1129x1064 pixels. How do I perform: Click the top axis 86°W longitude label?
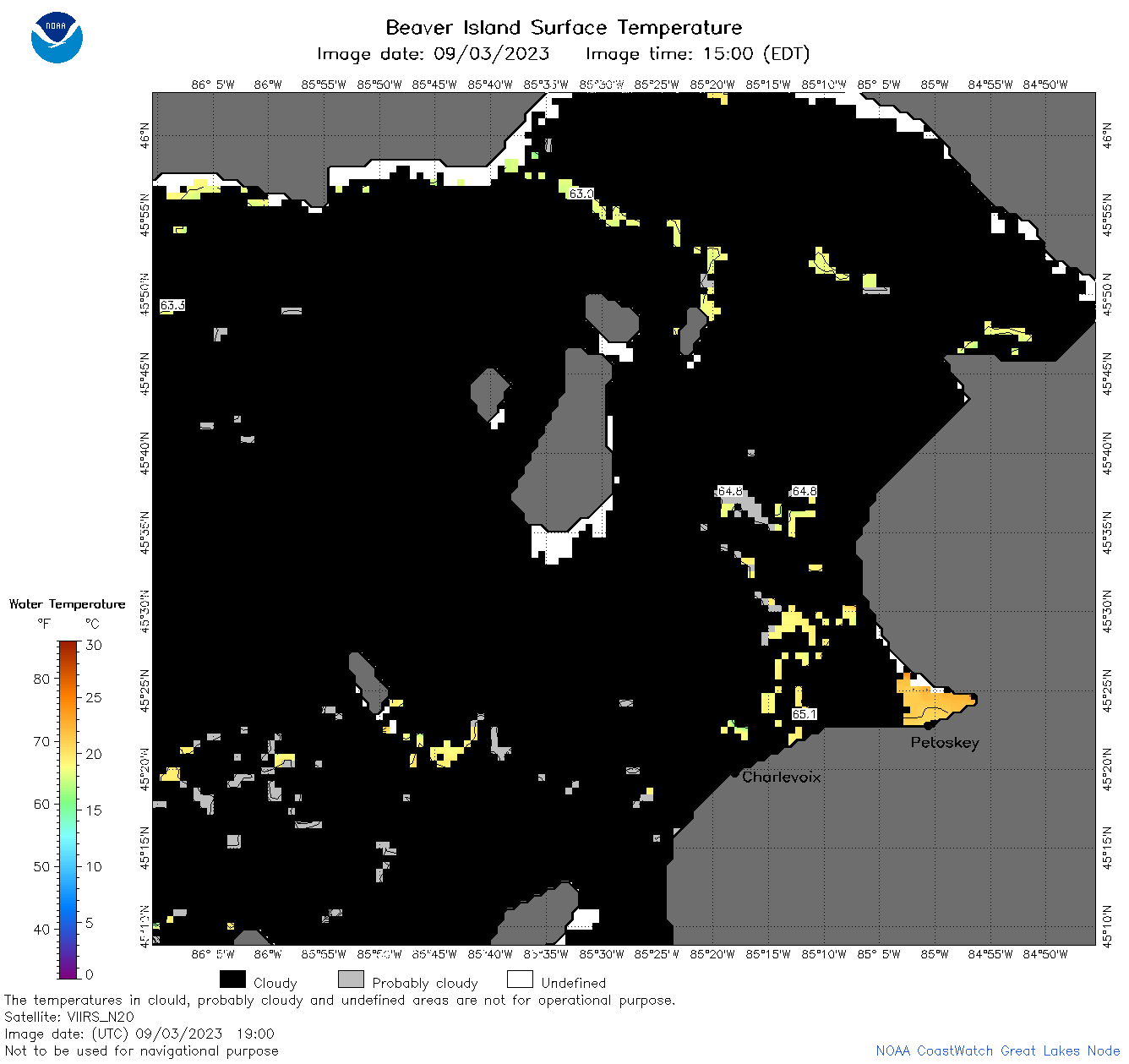[x=267, y=85]
